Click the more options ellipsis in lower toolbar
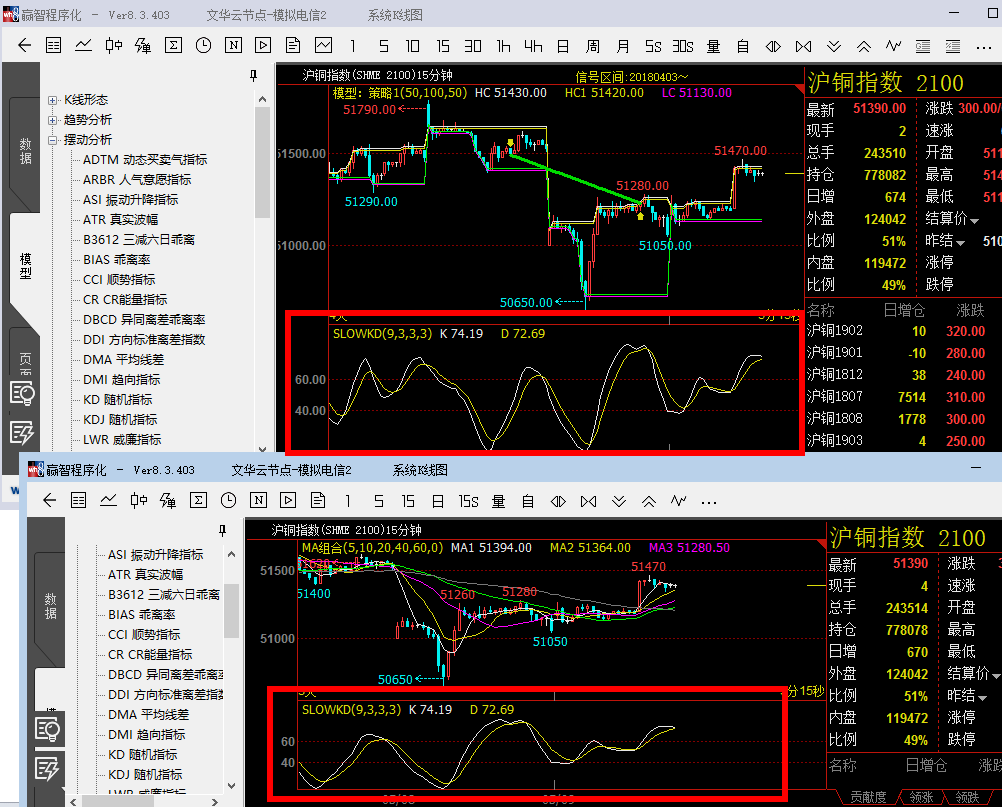The width and height of the screenshot is (1002, 807). [711, 500]
